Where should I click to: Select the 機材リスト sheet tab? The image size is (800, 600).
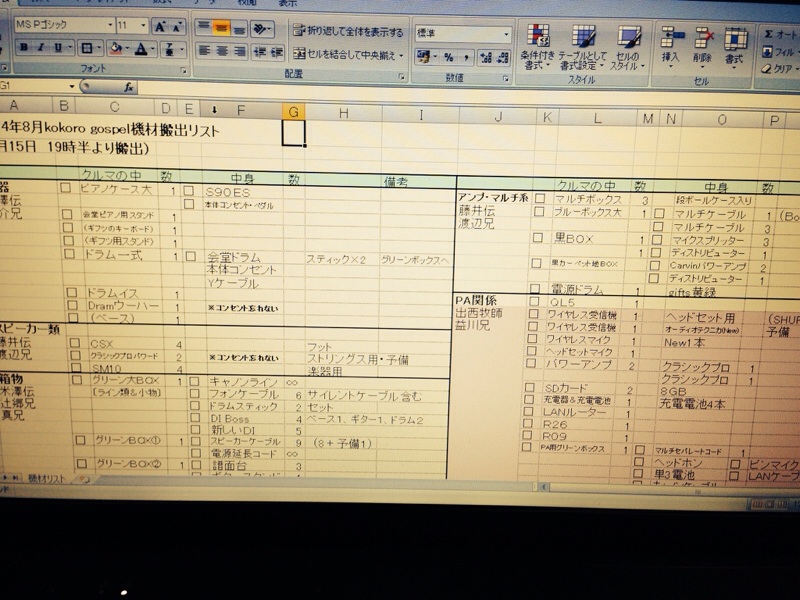pyautogui.click(x=45, y=480)
